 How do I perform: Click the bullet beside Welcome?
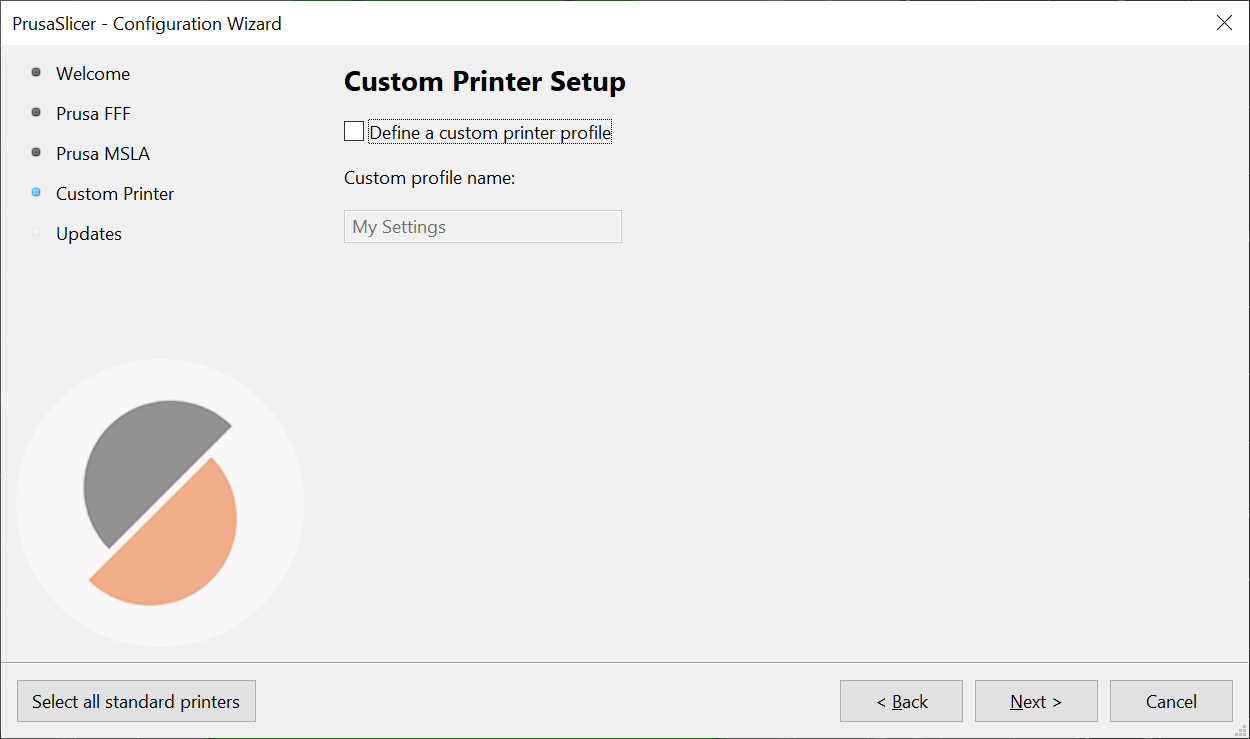[36, 72]
